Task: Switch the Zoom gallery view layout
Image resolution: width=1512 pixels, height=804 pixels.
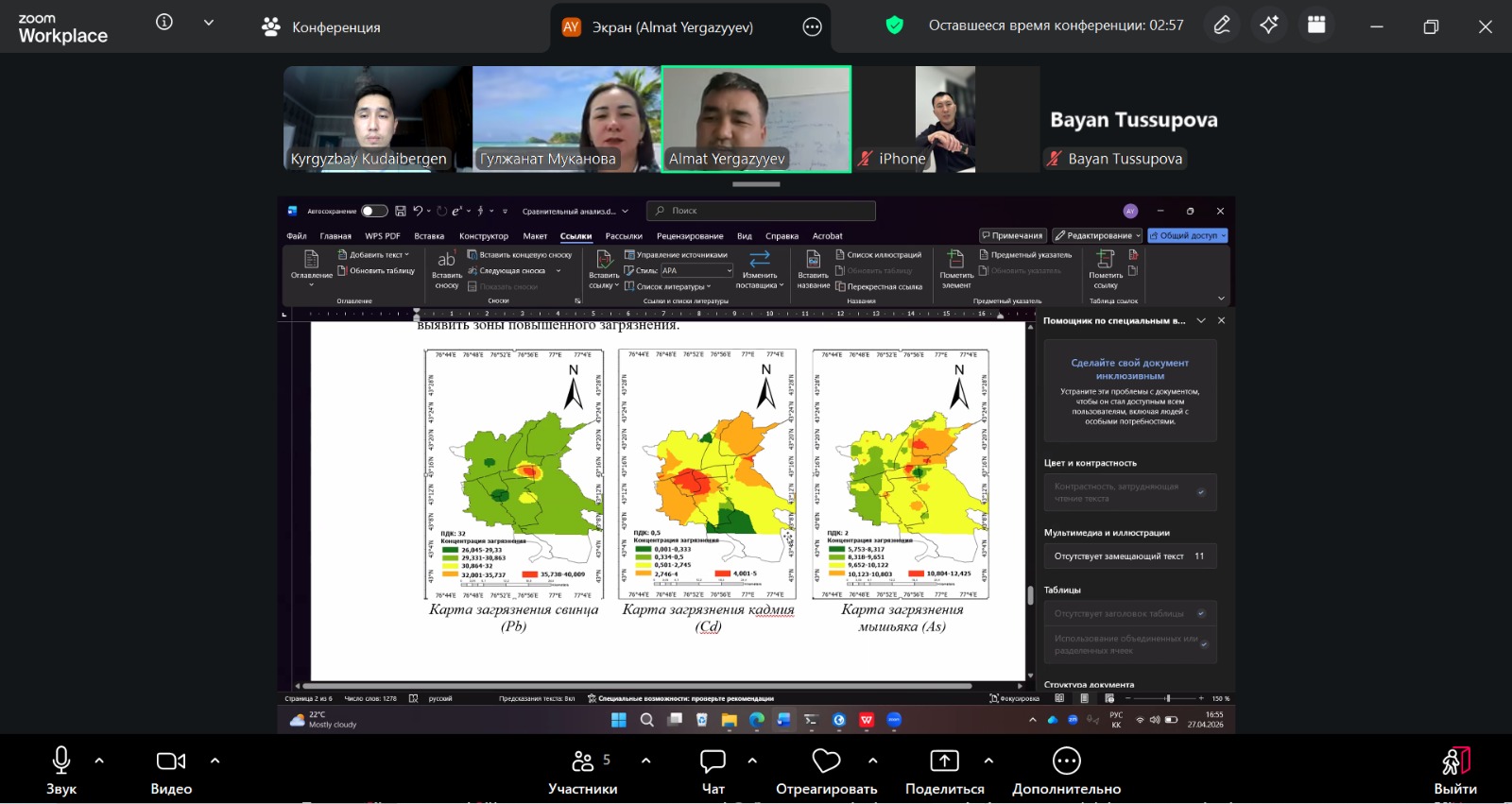Action: click(x=1316, y=26)
